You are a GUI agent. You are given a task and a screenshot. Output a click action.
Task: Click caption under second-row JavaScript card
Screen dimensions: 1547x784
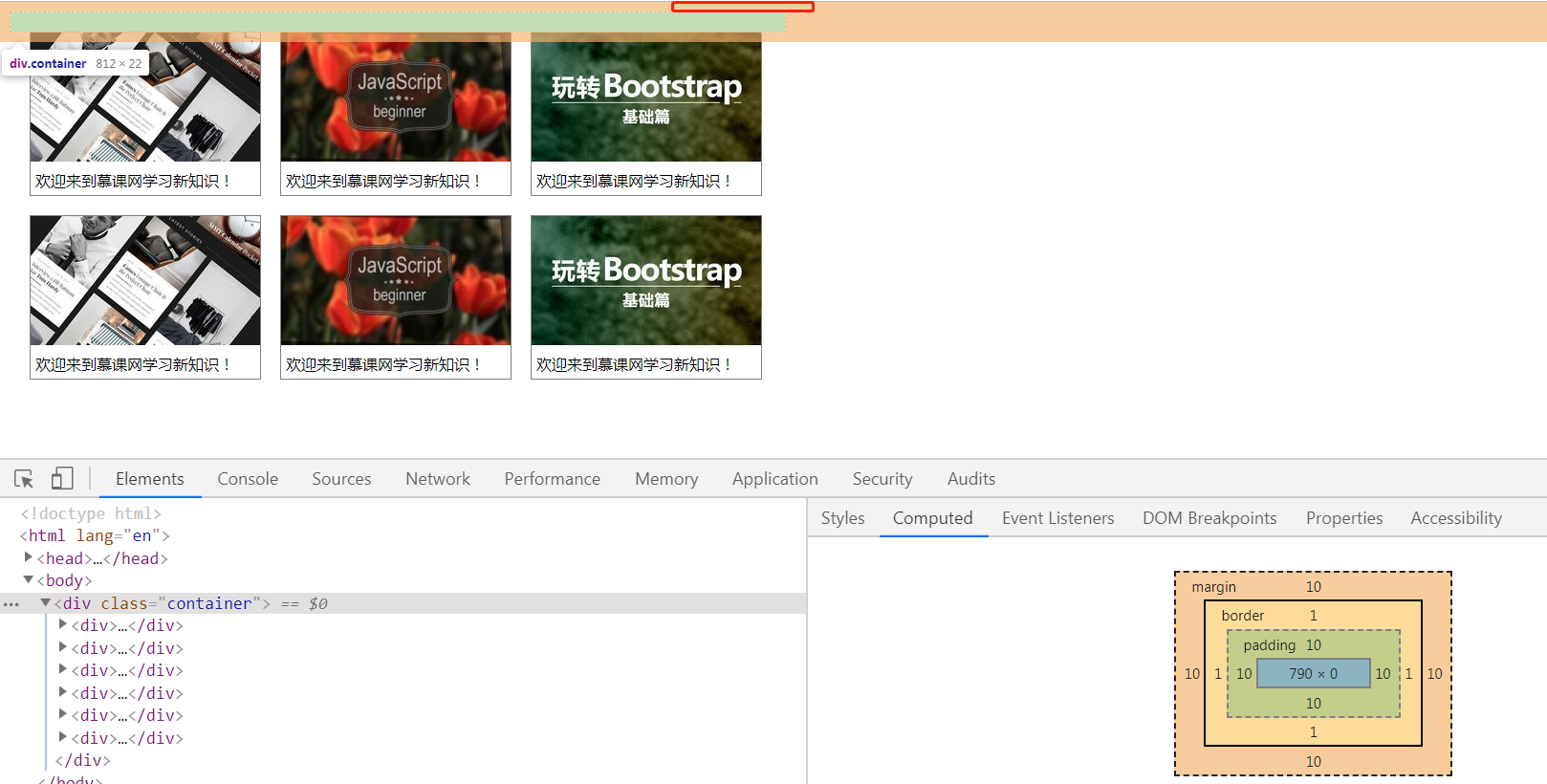[x=383, y=364]
